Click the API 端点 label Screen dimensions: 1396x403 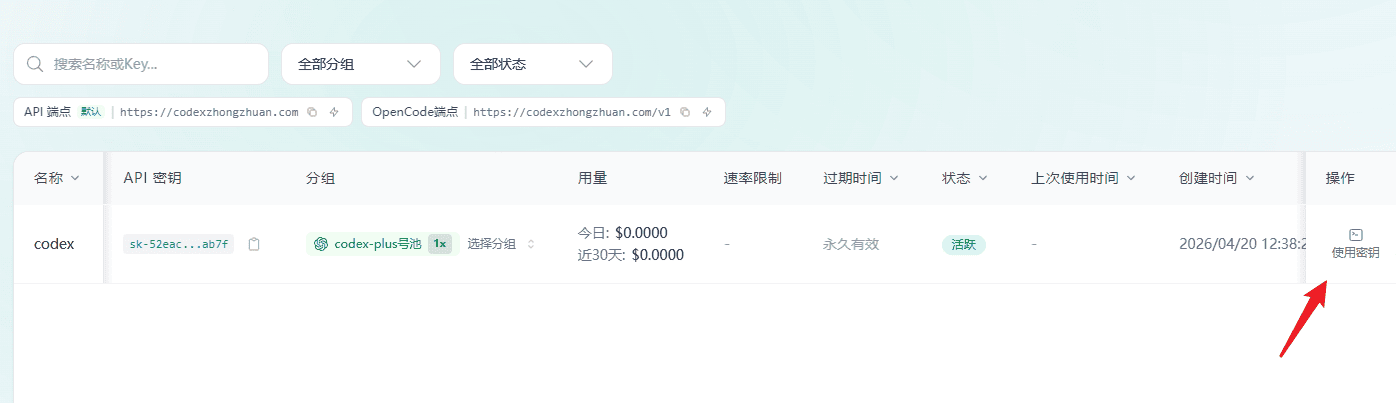pyautogui.click(x=47, y=112)
